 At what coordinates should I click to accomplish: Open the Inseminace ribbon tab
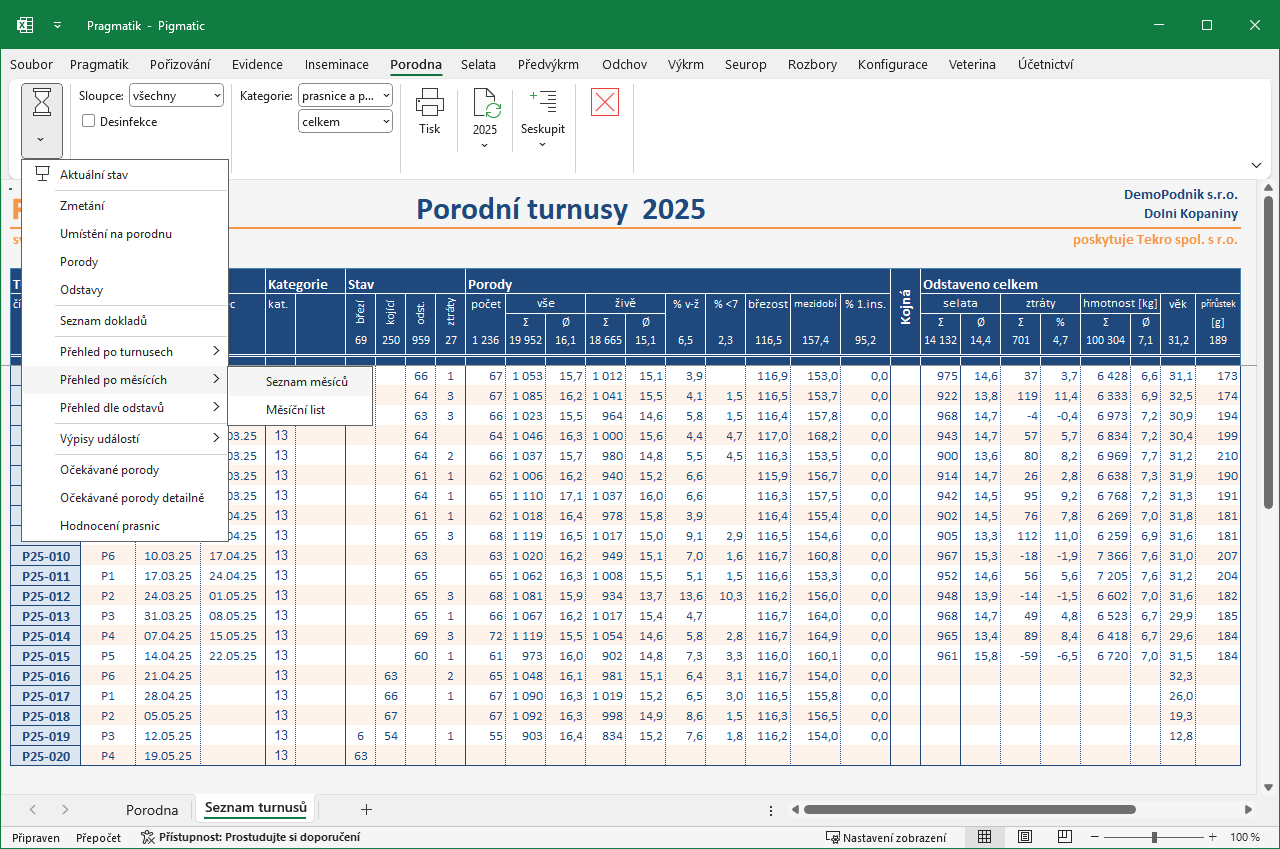tap(337, 65)
